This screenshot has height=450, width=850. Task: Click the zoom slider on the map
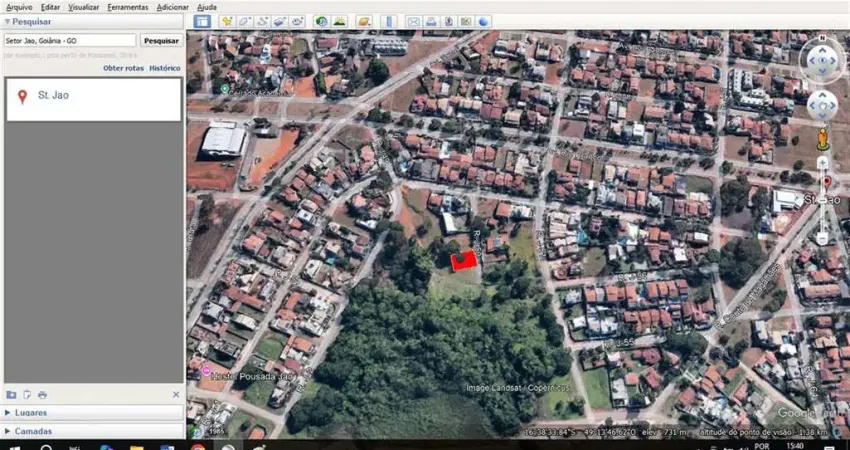coord(822,200)
